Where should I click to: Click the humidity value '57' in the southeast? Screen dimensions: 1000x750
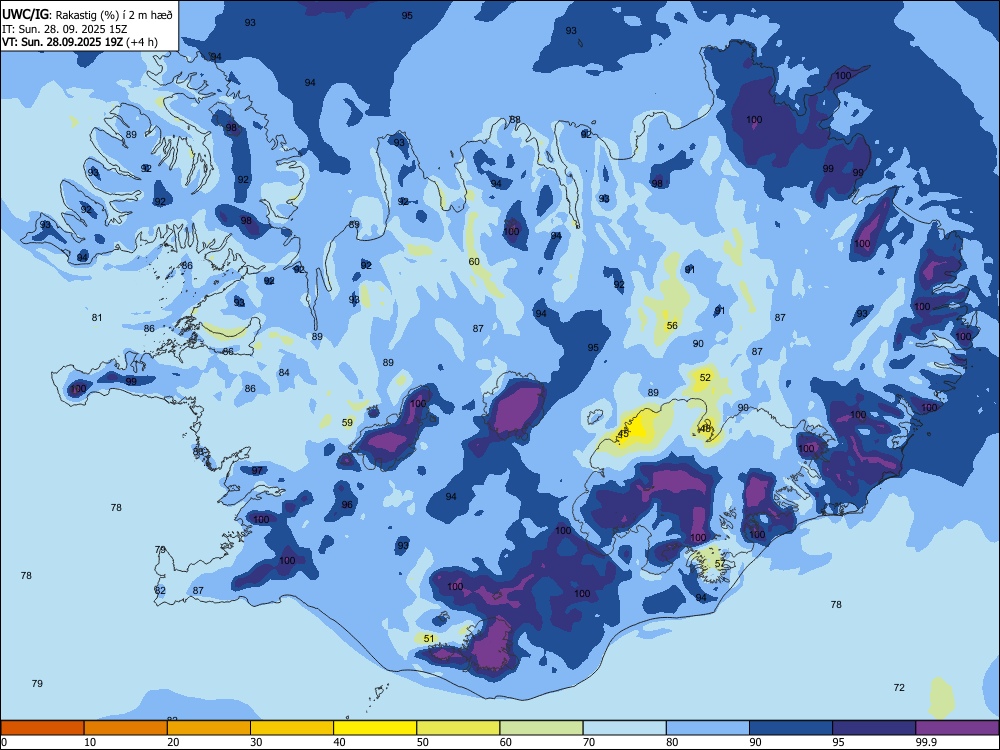coord(720,564)
